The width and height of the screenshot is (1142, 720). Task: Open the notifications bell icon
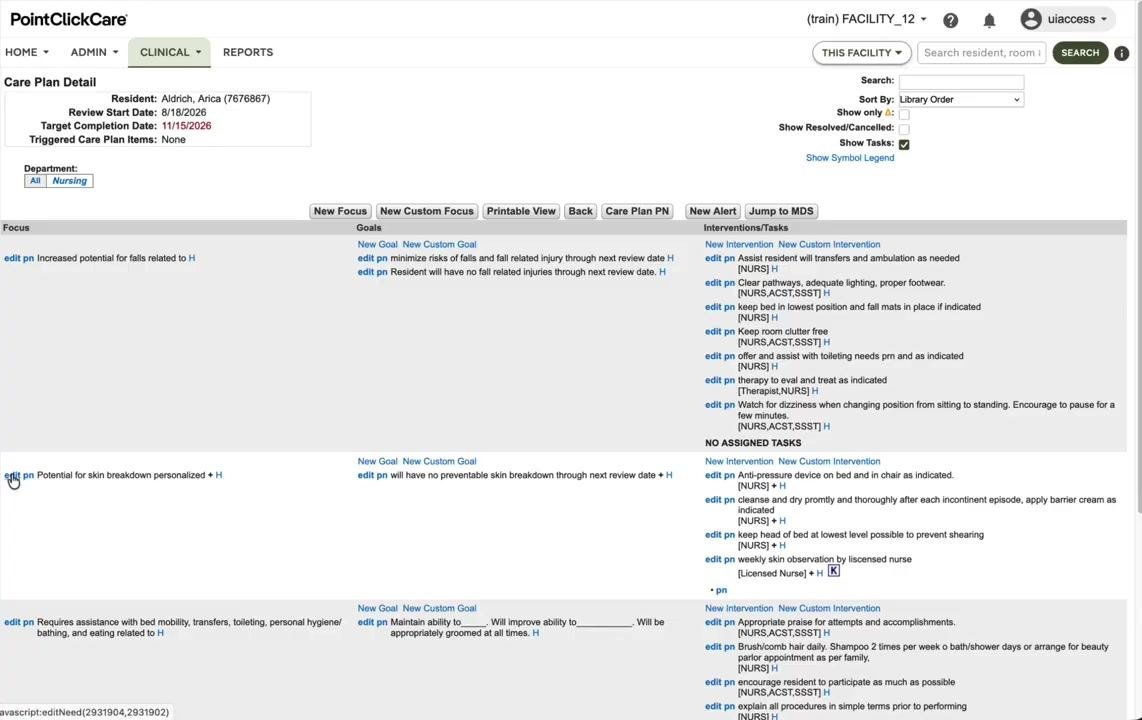[989, 20]
